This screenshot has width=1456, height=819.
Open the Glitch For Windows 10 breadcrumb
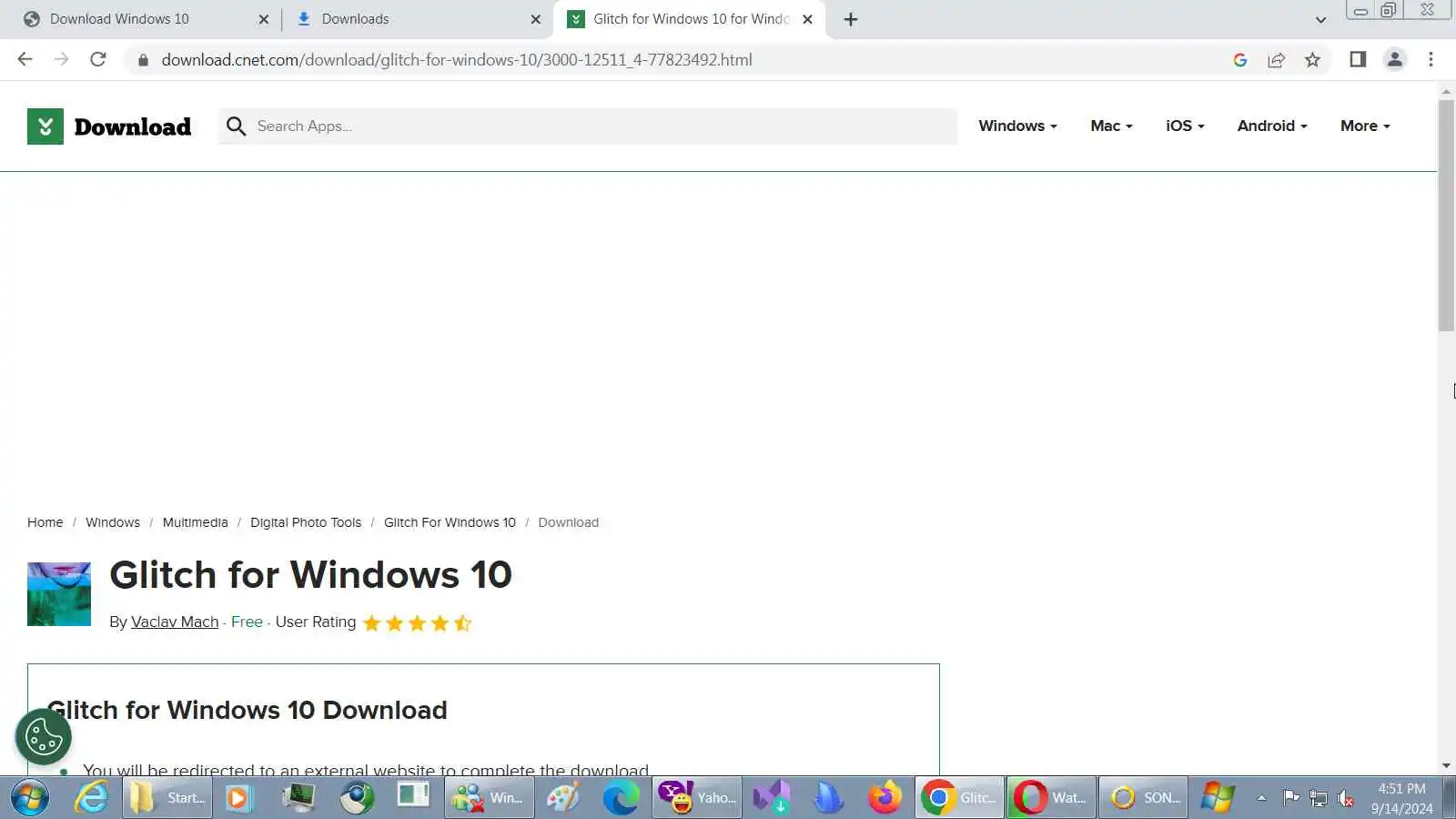point(450,522)
